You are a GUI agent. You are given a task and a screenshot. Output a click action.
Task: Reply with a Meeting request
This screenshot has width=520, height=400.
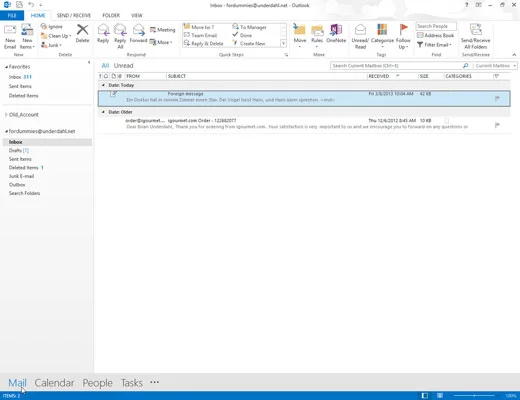[163, 30]
